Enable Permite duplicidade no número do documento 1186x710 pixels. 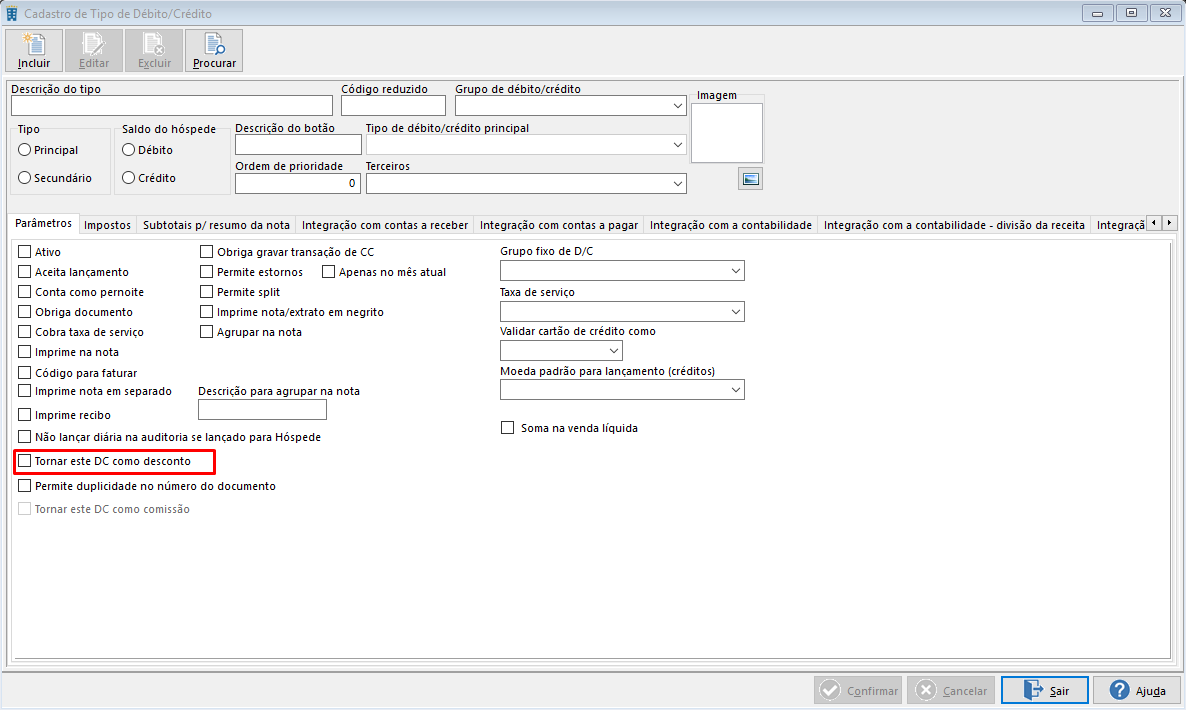click(24, 485)
